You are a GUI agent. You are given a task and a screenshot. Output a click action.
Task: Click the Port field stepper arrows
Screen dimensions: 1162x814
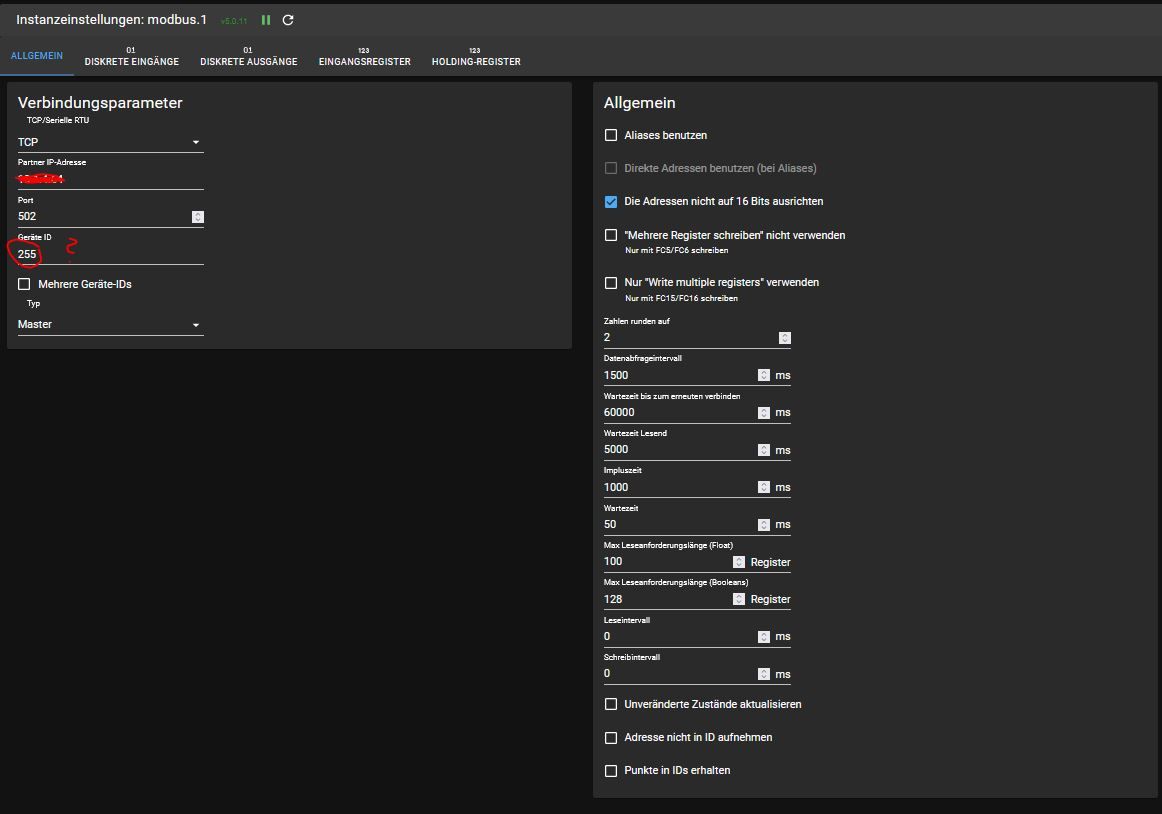tap(198, 217)
